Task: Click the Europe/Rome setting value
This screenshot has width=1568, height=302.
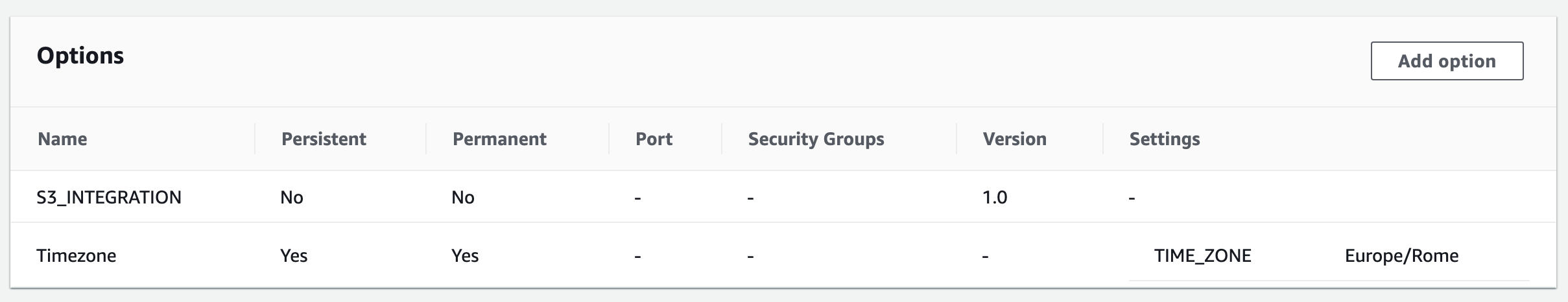Action: tap(1401, 255)
